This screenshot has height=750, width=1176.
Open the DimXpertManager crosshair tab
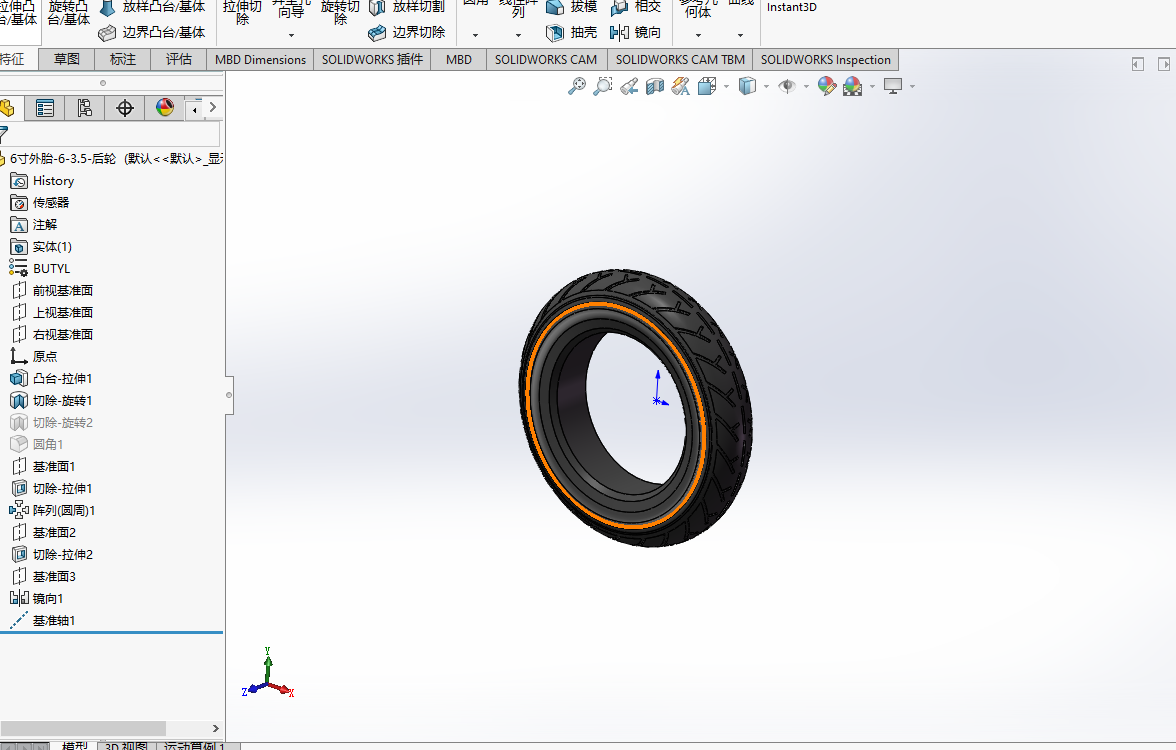(124, 108)
